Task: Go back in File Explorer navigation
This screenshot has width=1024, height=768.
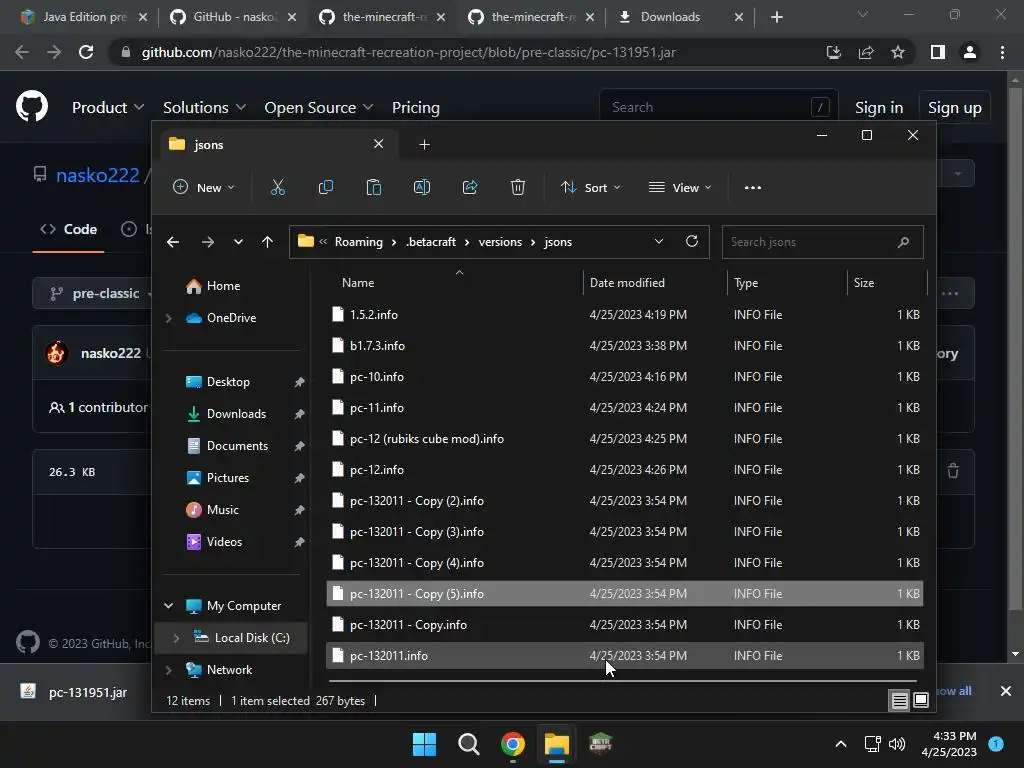Action: click(x=173, y=242)
